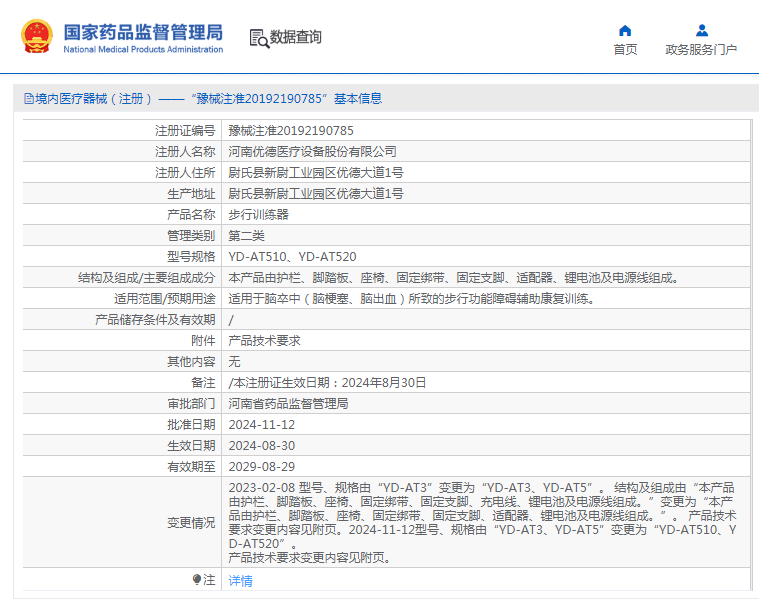Click the 审批部门 label
This screenshot has width=759, height=600.
191,404
